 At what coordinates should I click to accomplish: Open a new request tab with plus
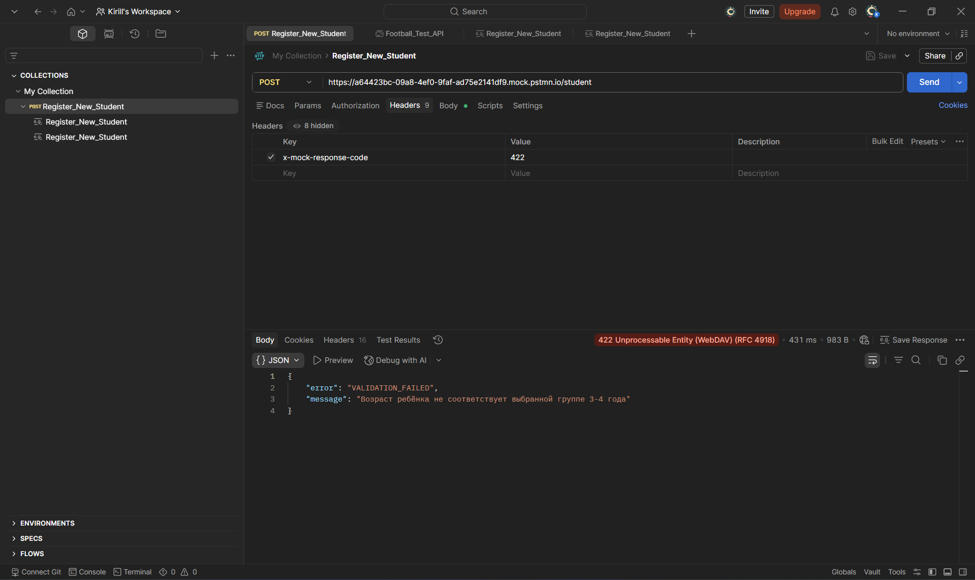click(x=691, y=34)
